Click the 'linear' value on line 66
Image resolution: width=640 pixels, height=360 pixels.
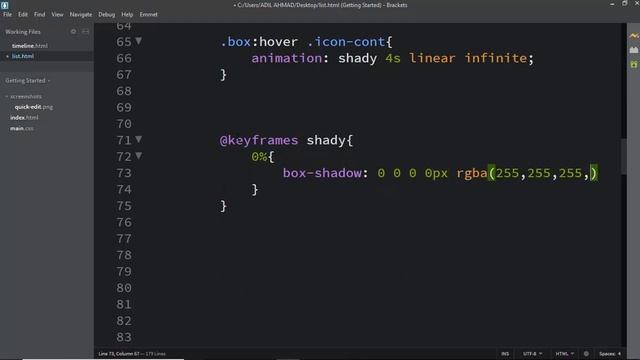[432, 58]
